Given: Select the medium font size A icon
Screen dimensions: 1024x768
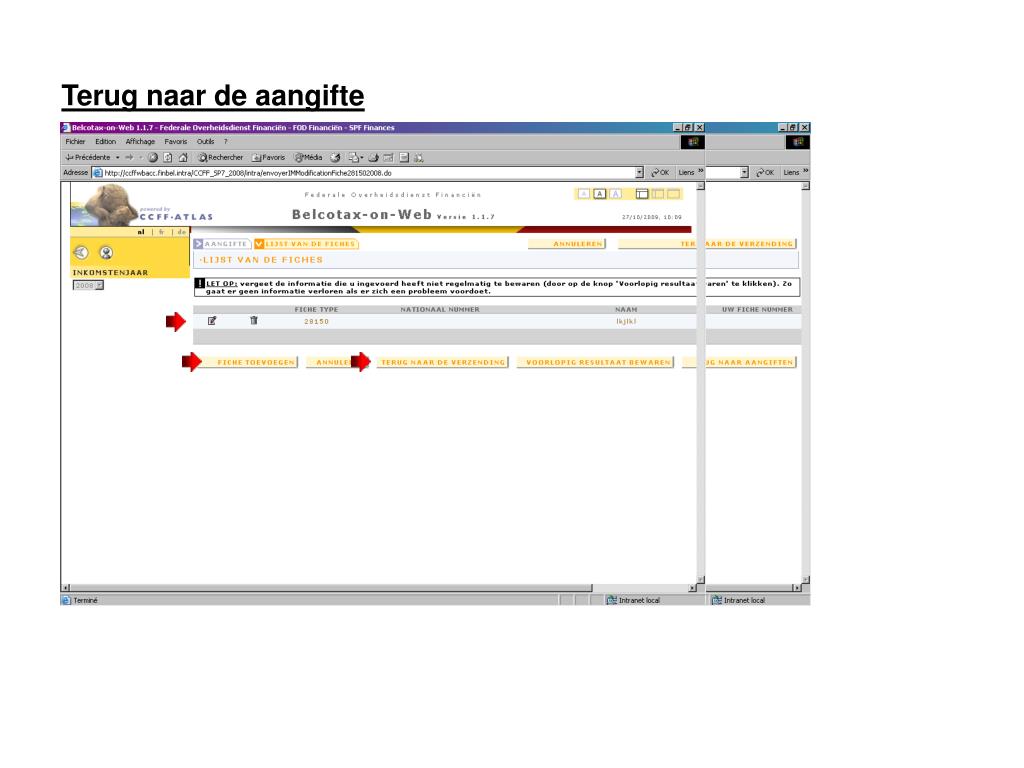Looking at the screenshot, I should [x=600, y=194].
